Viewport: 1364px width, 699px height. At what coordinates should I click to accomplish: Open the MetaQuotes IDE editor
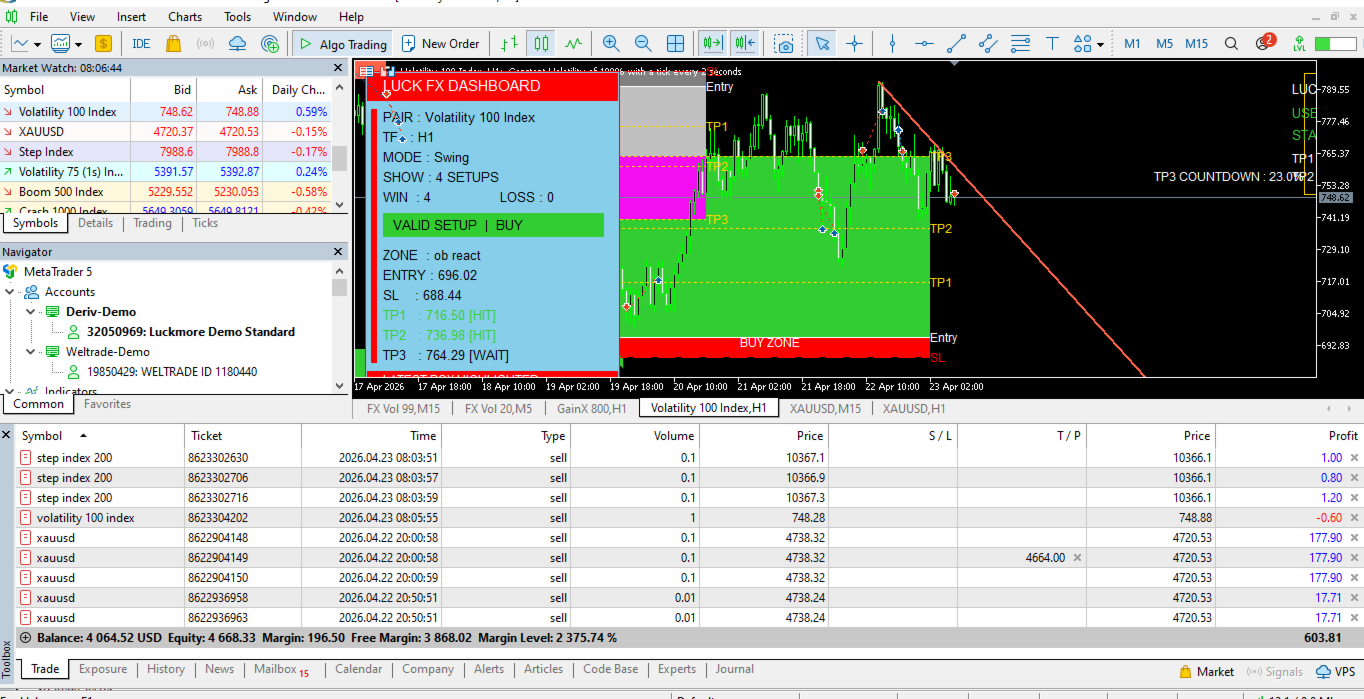pyautogui.click(x=141, y=44)
